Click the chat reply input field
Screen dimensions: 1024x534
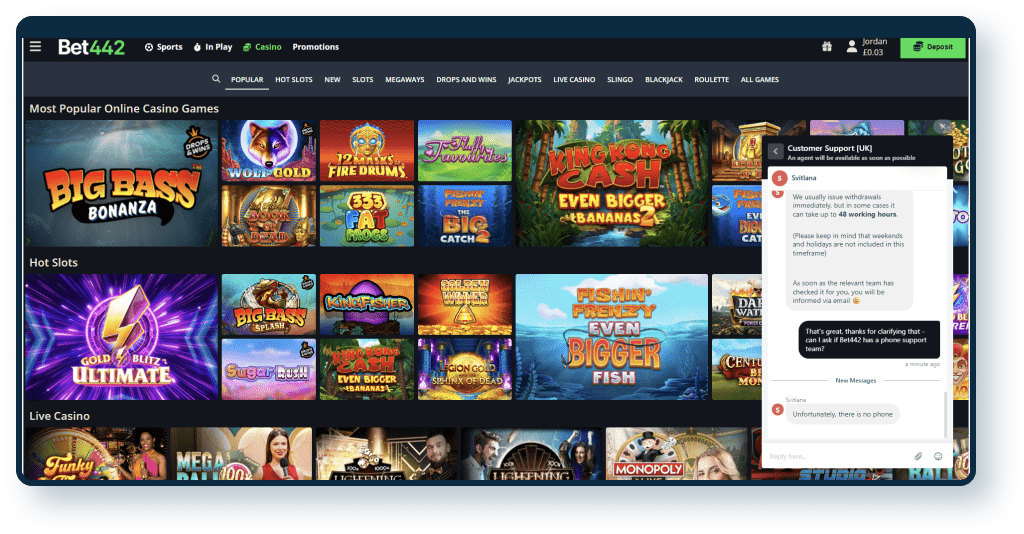pyautogui.click(x=839, y=456)
